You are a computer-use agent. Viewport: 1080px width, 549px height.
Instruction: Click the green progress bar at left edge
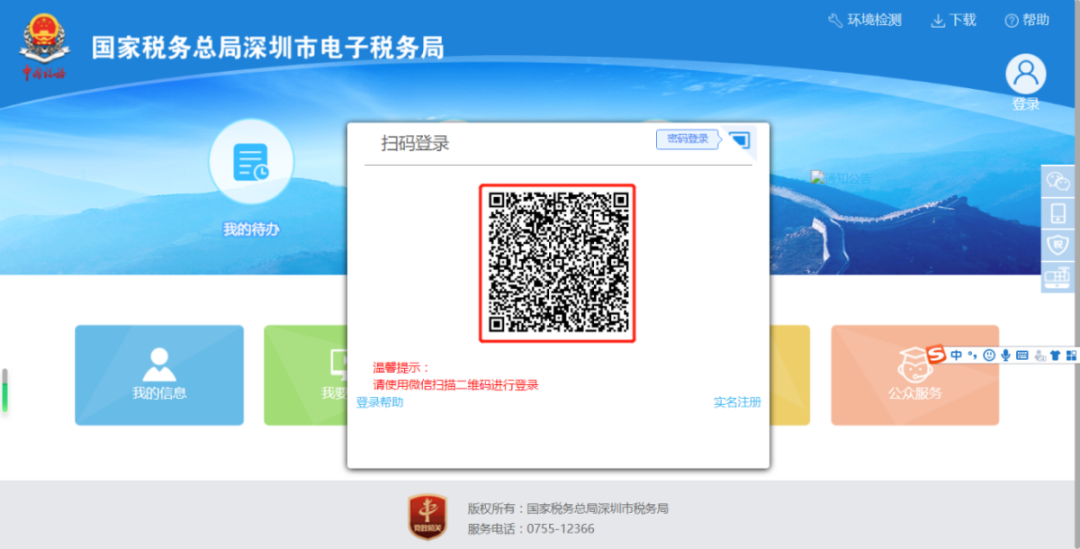pos(5,391)
